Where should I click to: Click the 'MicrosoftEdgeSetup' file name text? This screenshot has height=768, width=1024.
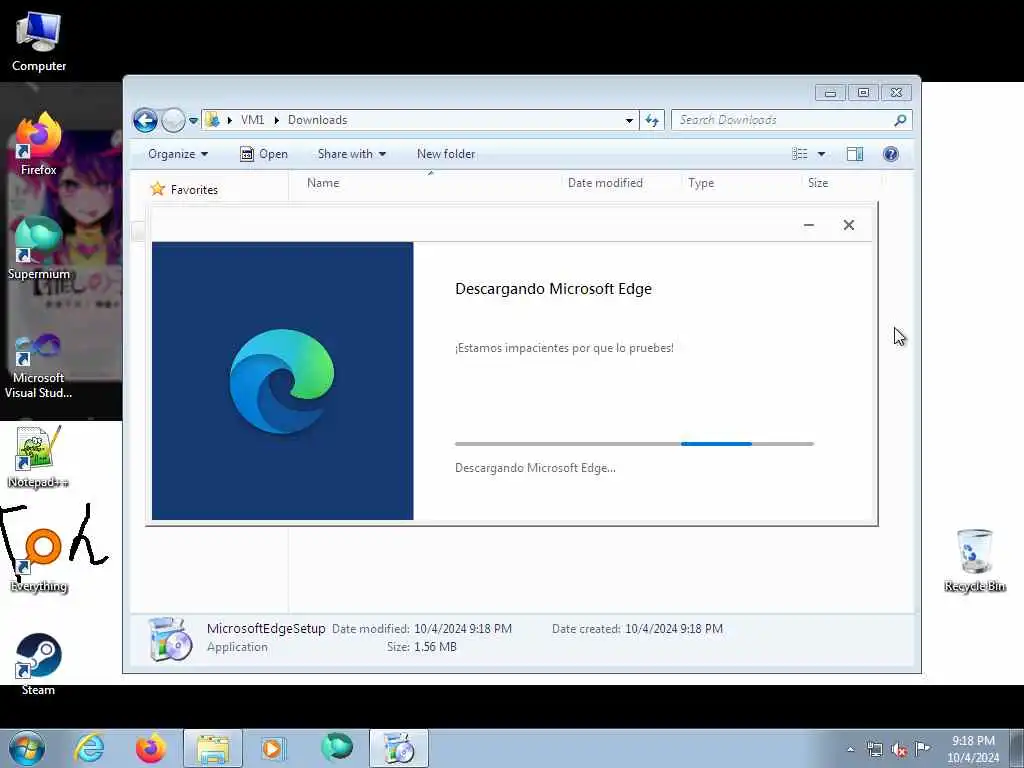(266, 629)
